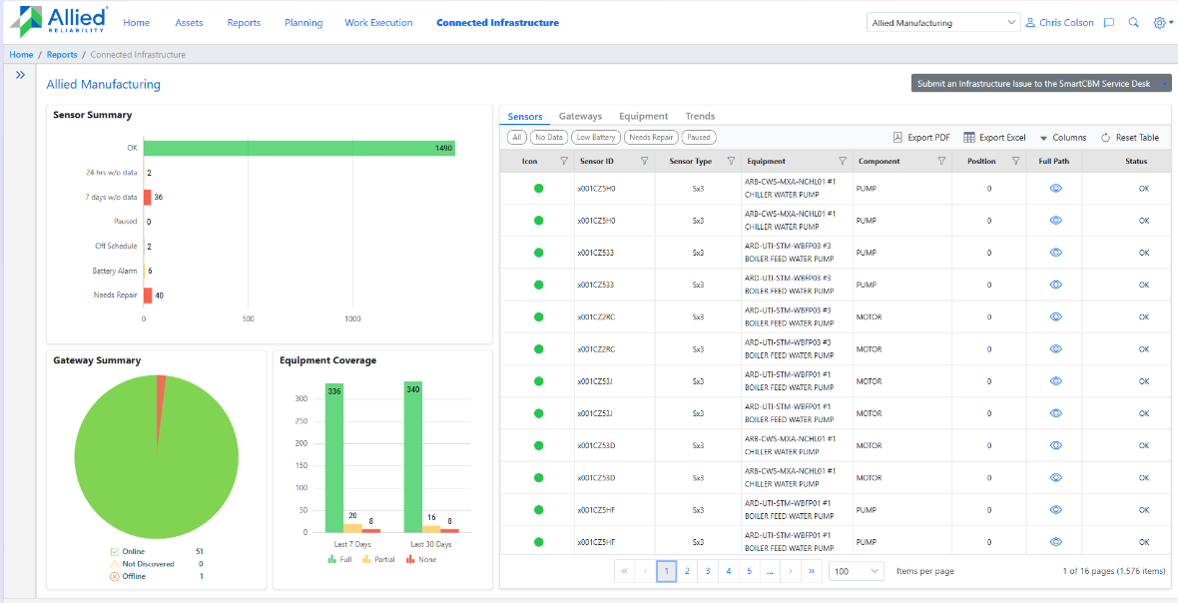Sort by the Status column header
Screen dimensions: 1178x603
(1136, 161)
